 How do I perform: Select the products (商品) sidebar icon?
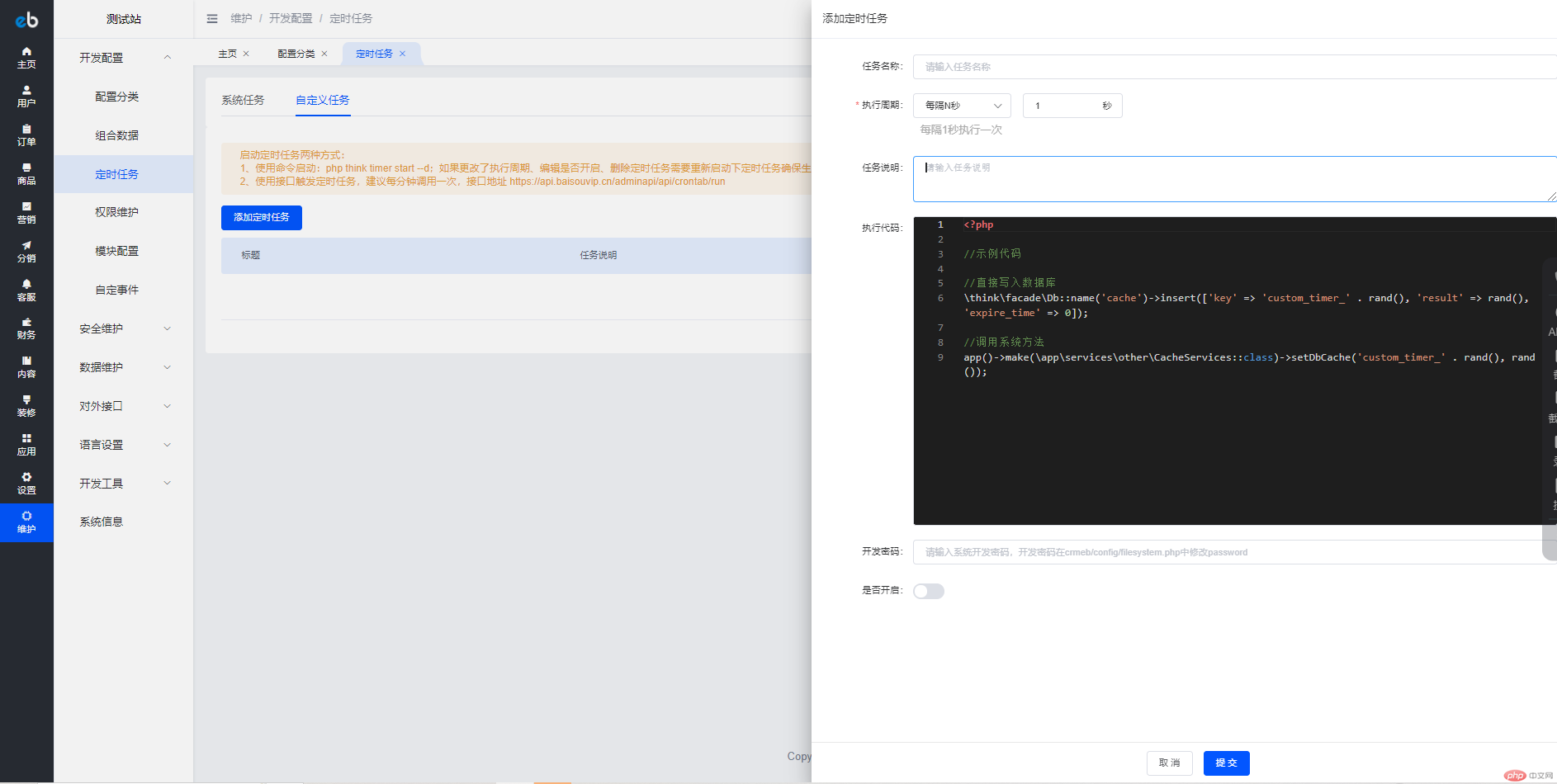[26, 168]
